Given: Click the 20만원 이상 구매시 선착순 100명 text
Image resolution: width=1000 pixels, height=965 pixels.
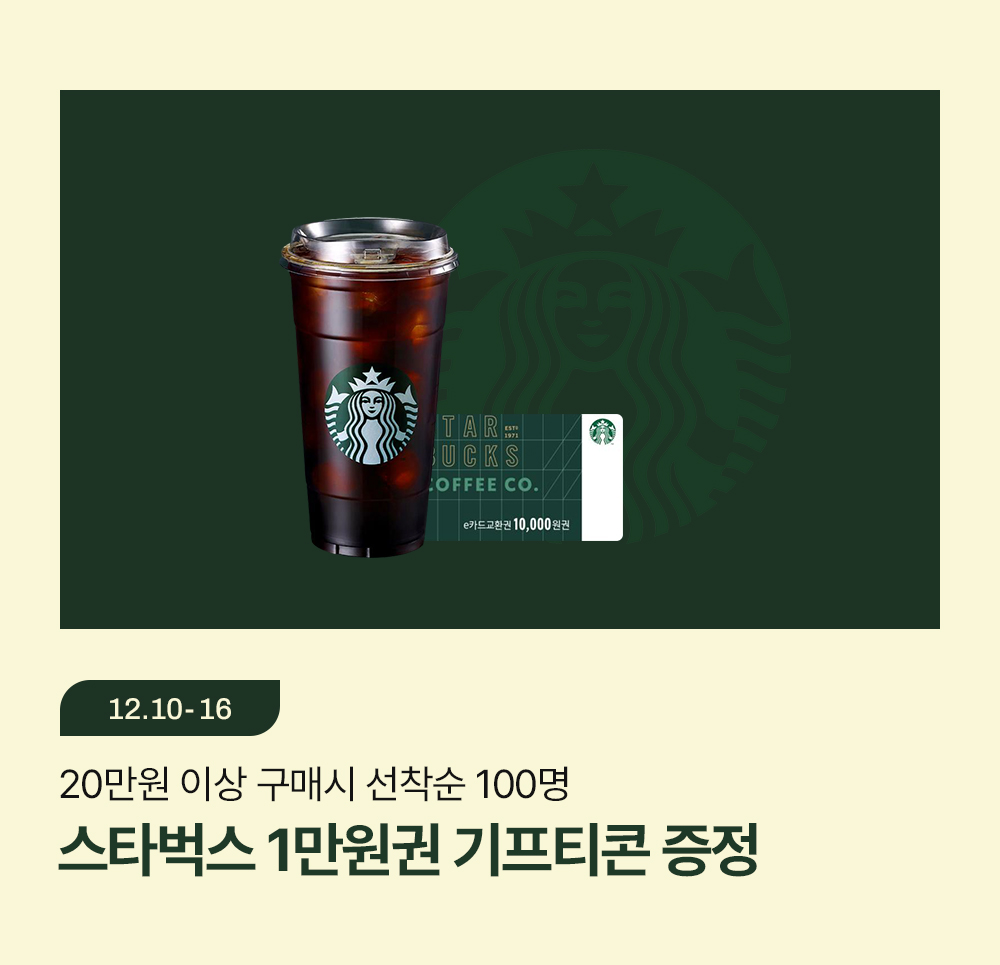Looking at the screenshot, I should click(314, 784).
